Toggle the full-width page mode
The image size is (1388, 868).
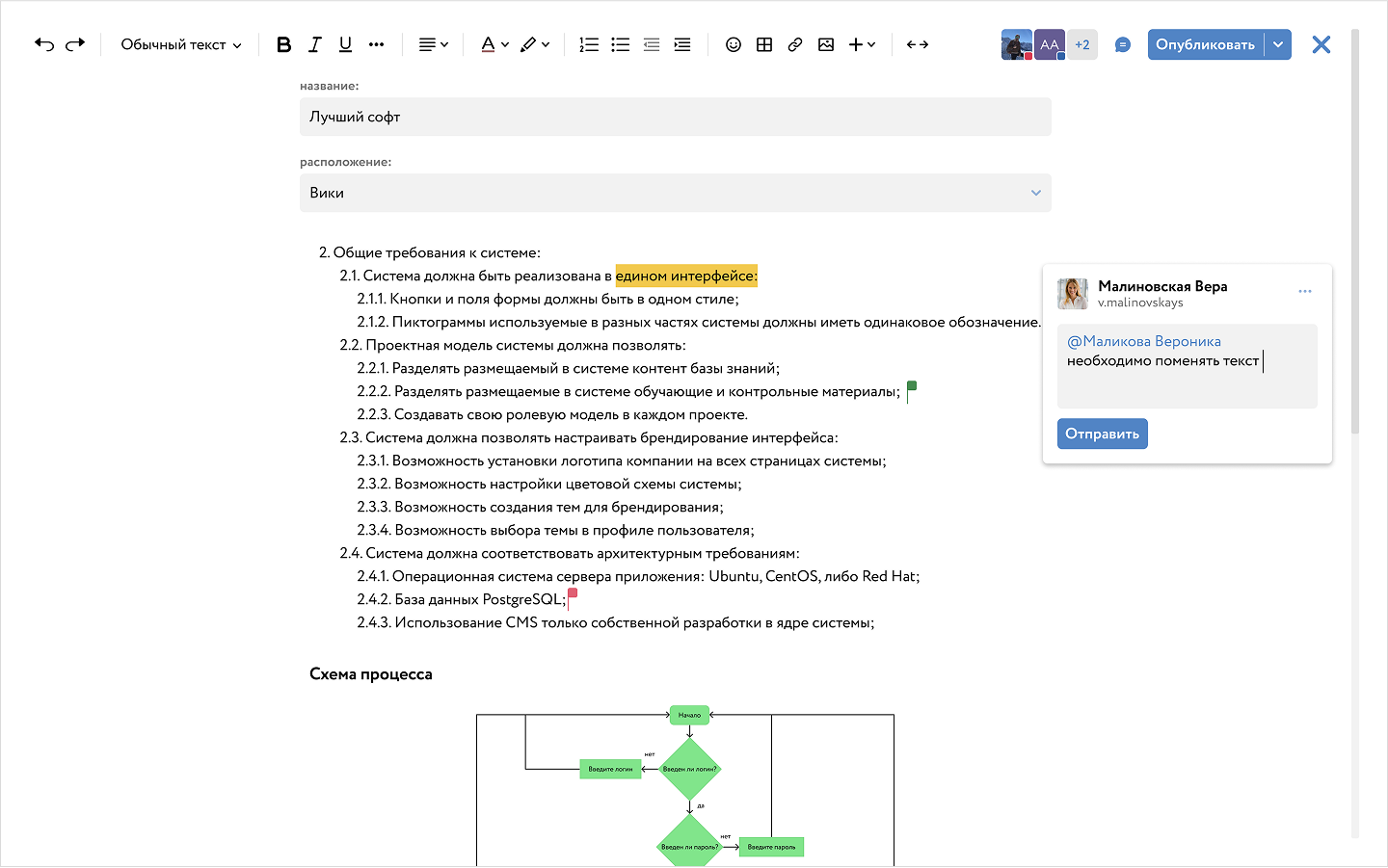[x=918, y=44]
